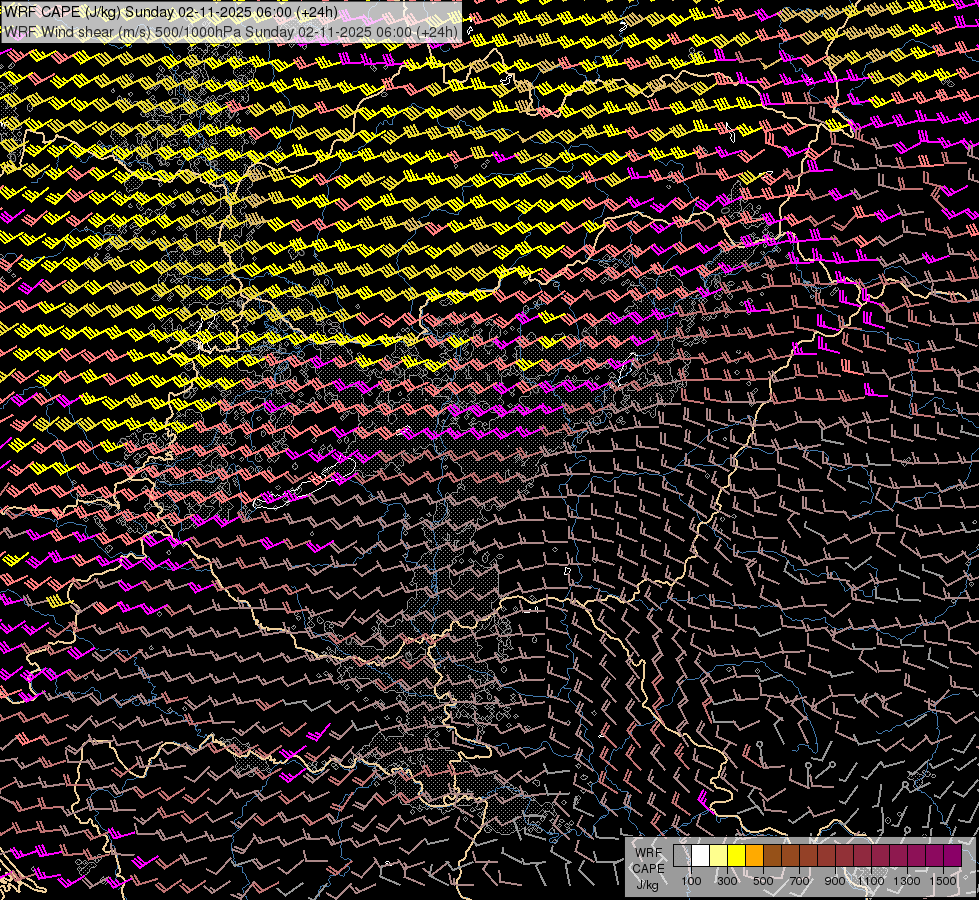Viewport: 979px width, 900px height.
Task: Click the 1100 legend scale label
Action: click(x=871, y=880)
